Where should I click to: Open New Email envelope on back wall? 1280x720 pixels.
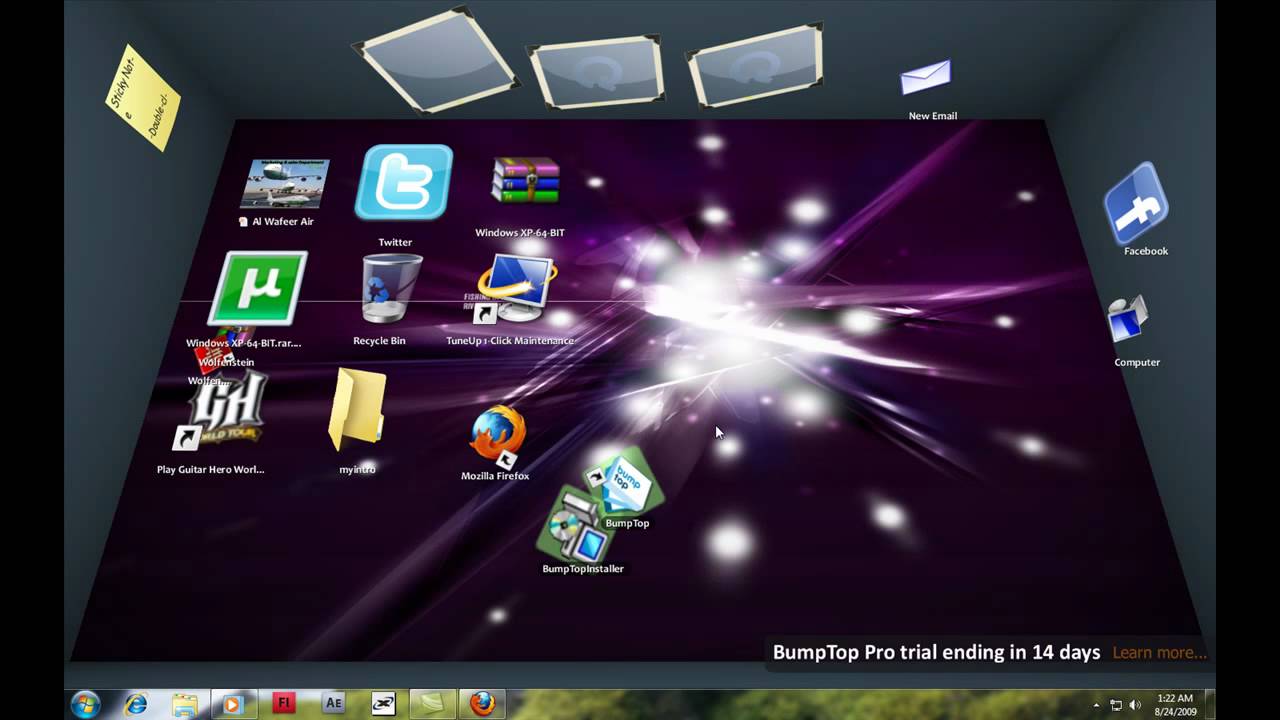pos(925,78)
